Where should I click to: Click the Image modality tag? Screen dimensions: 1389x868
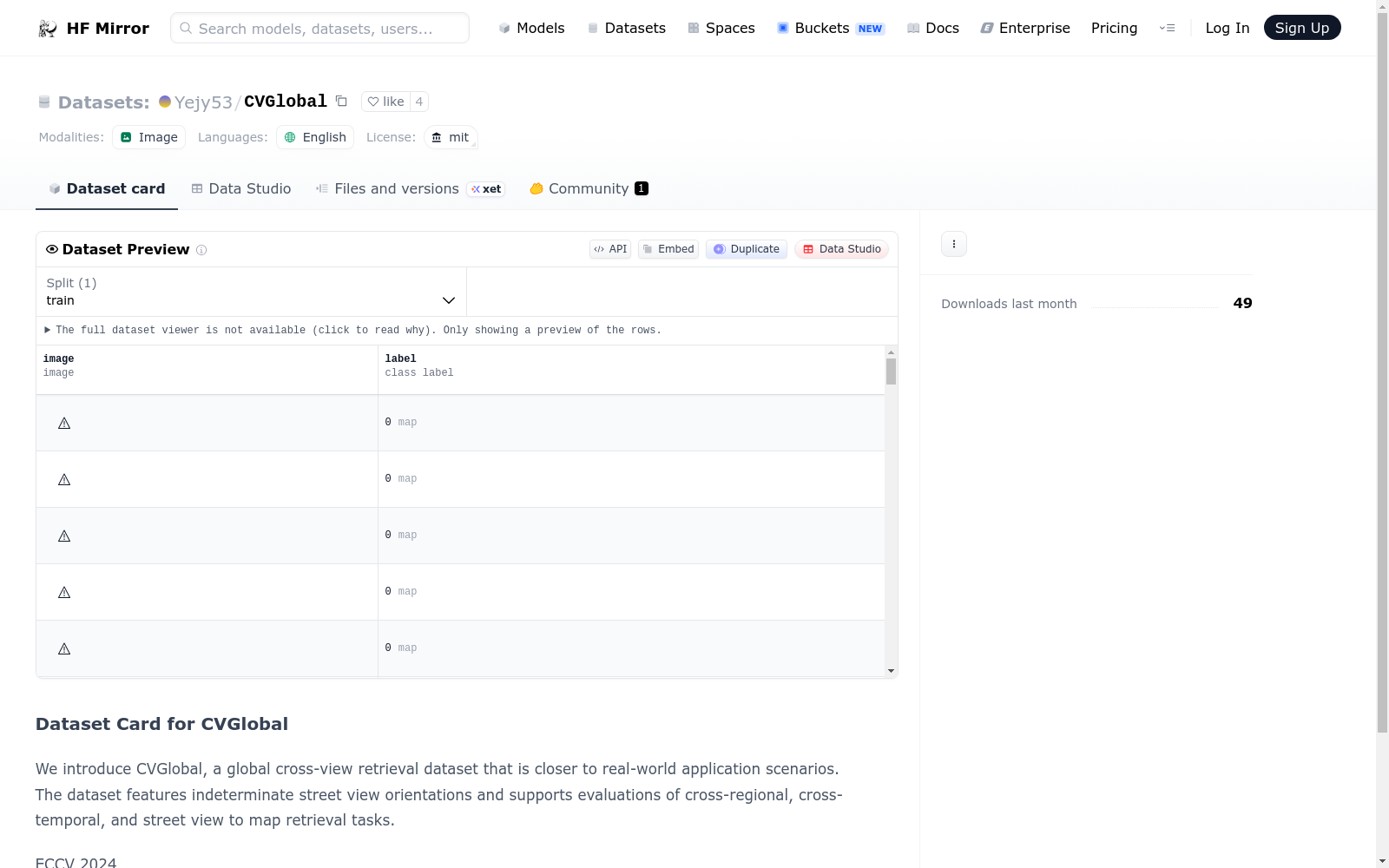148,137
